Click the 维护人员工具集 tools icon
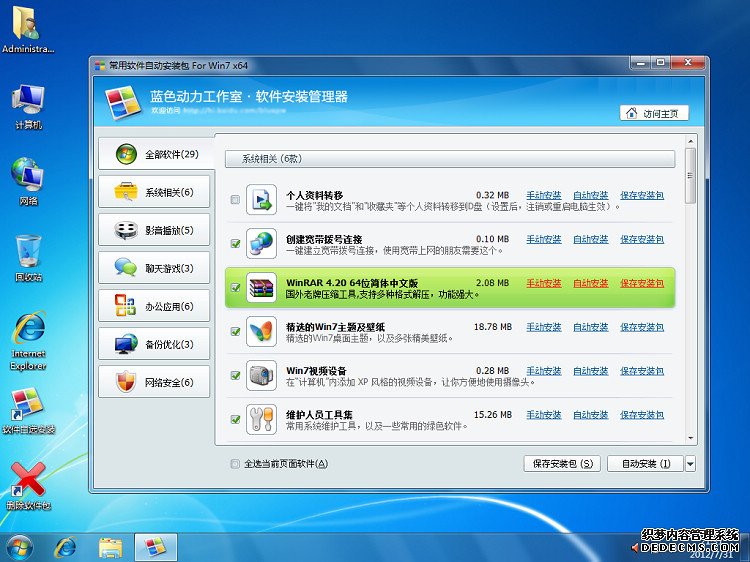This screenshot has width=750, height=562. click(262, 419)
